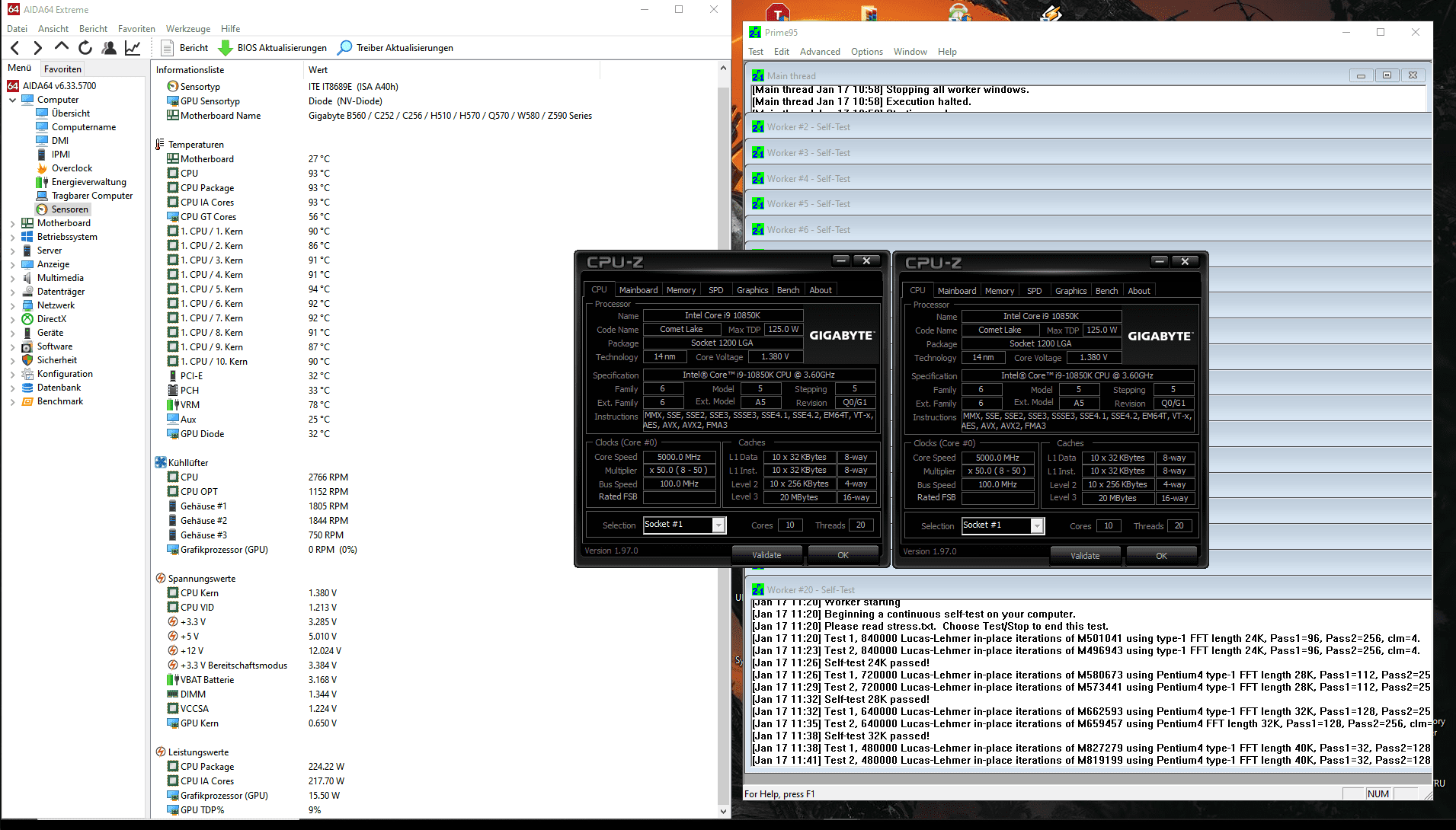Restore the Main thread child window in Prime95

pyautogui.click(x=1387, y=75)
